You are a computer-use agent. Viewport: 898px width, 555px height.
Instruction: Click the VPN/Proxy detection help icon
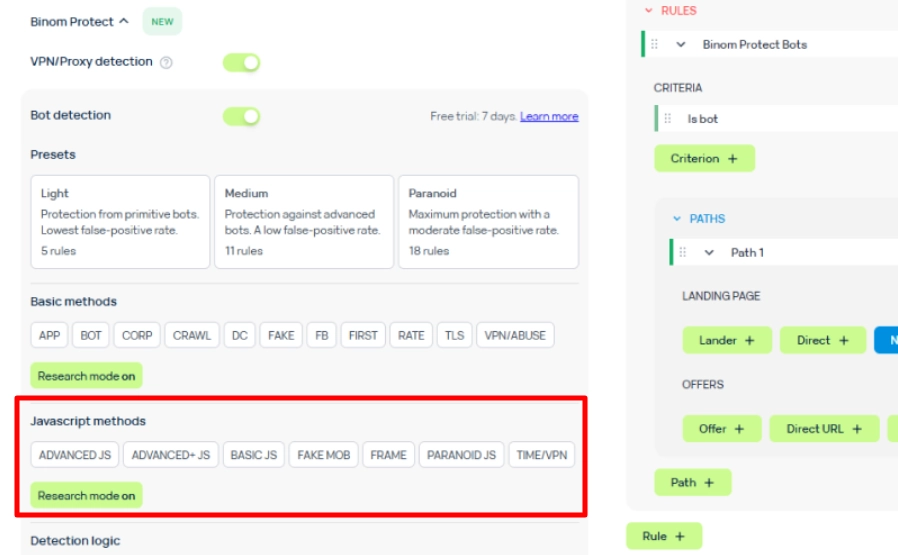pyautogui.click(x=166, y=62)
